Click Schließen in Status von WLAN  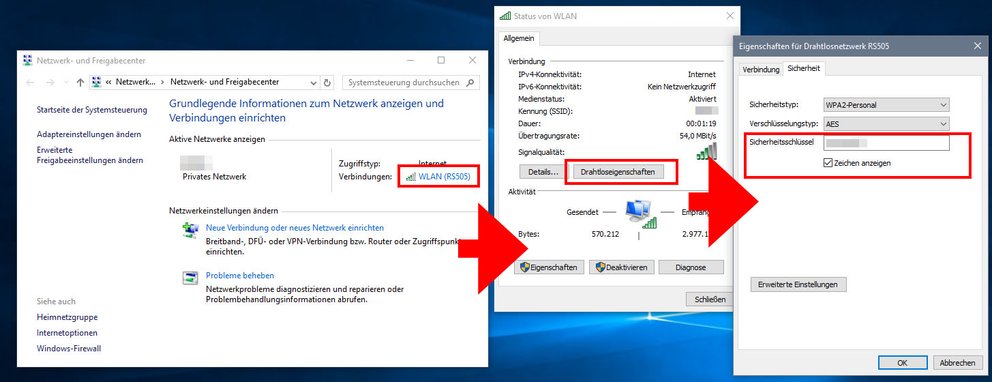[710, 299]
